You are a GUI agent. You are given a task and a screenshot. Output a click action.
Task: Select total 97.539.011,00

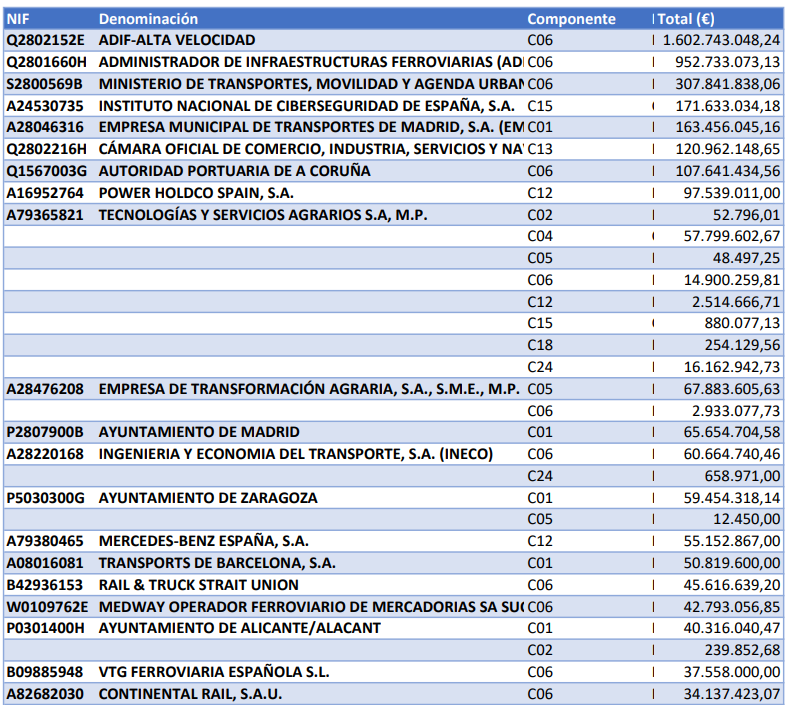[x=732, y=193]
